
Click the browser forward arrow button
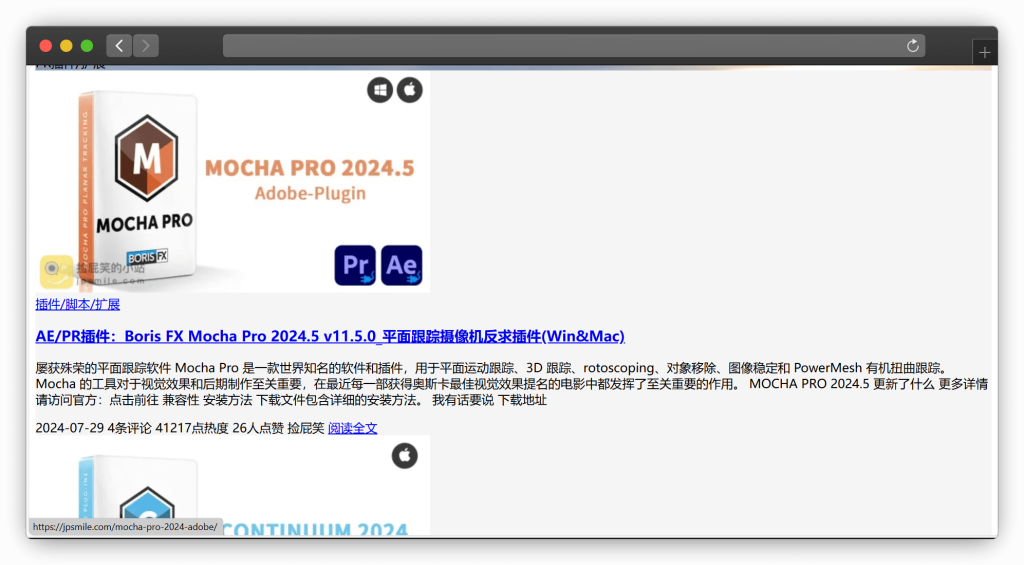pos(146,46)
